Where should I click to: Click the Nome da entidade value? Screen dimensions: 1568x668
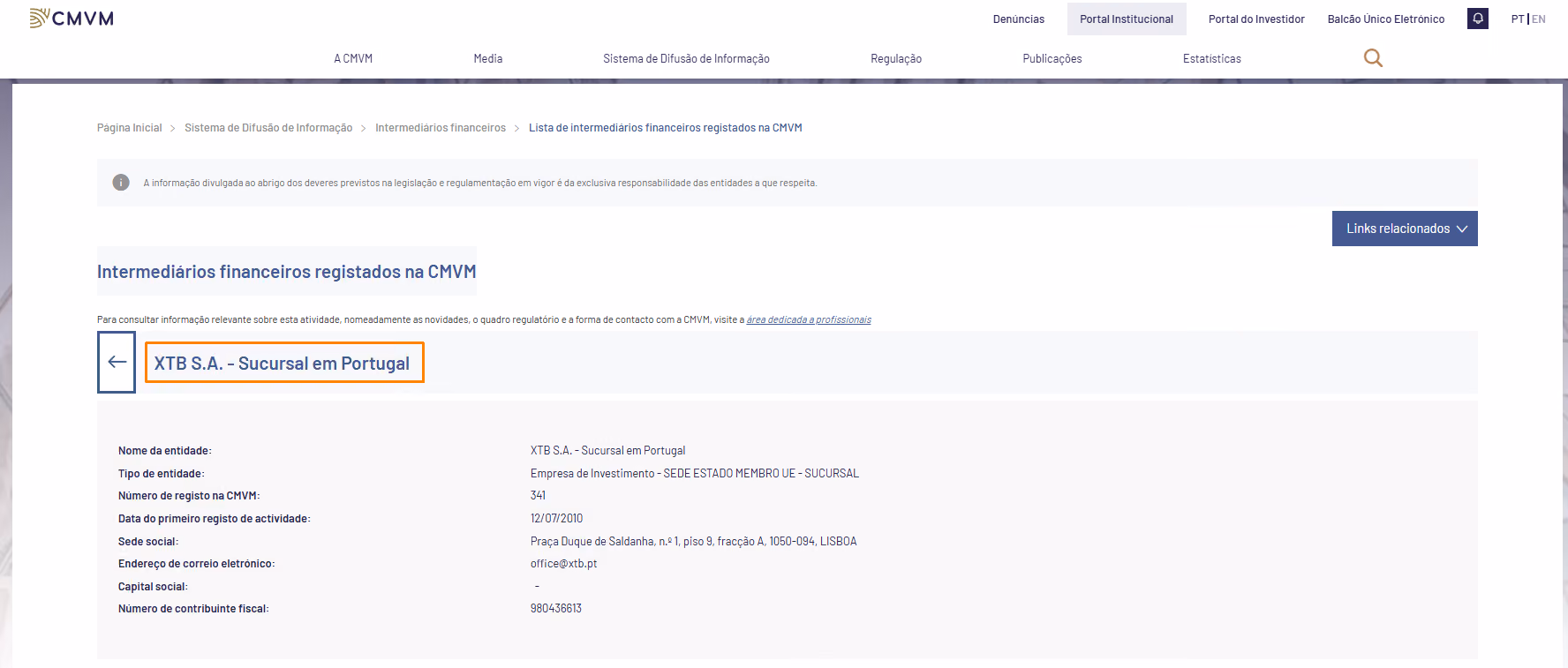coord(608,451)
